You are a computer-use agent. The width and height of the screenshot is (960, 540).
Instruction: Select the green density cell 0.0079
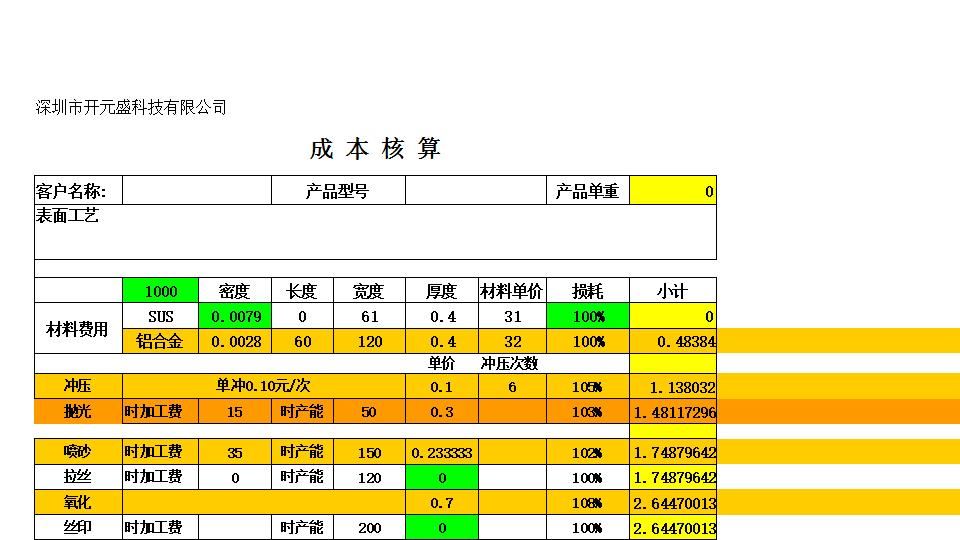pos(235,316)
